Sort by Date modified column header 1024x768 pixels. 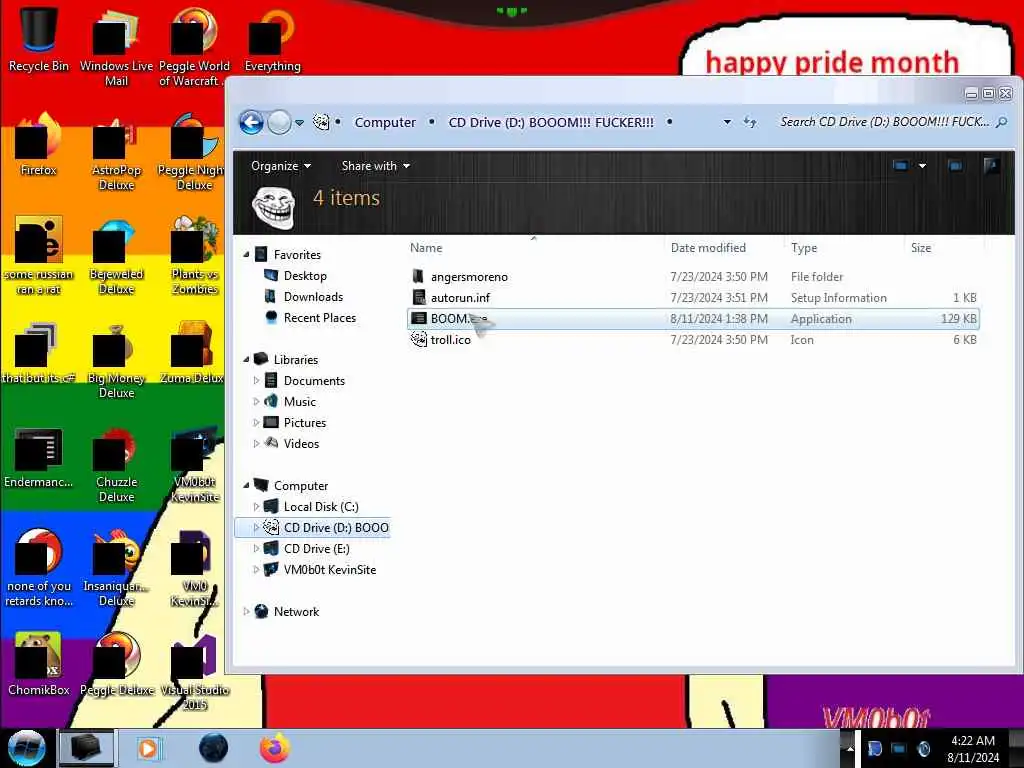click(x=708, y=248)
